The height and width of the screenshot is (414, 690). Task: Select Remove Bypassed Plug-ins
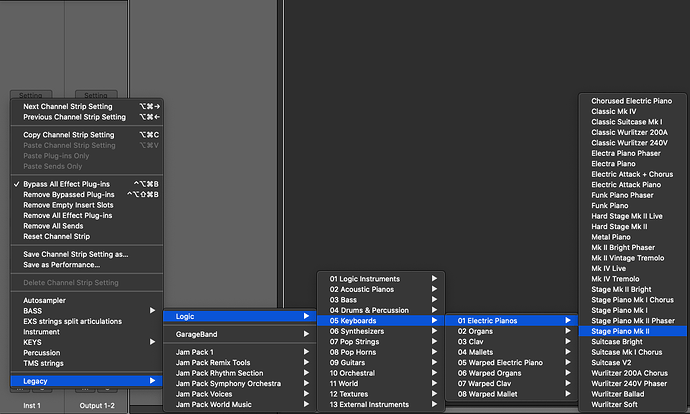[x=87, y=194]
